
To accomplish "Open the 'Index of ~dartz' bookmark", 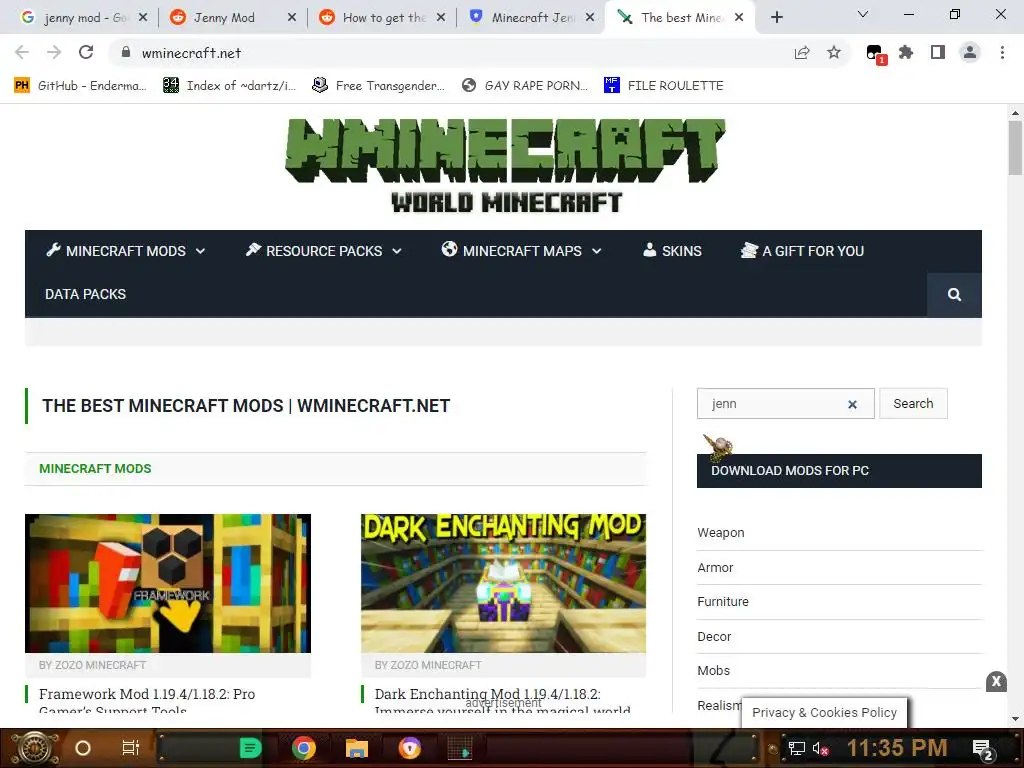I will (x=229, y=86).
